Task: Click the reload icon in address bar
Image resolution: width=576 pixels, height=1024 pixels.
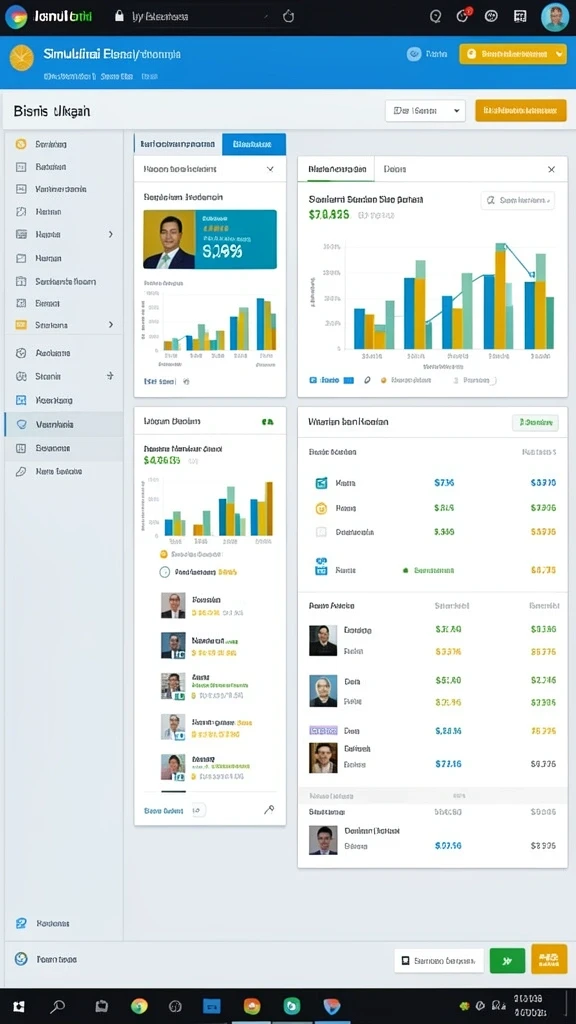Action: pyautogui.click(x=288, y=16)
